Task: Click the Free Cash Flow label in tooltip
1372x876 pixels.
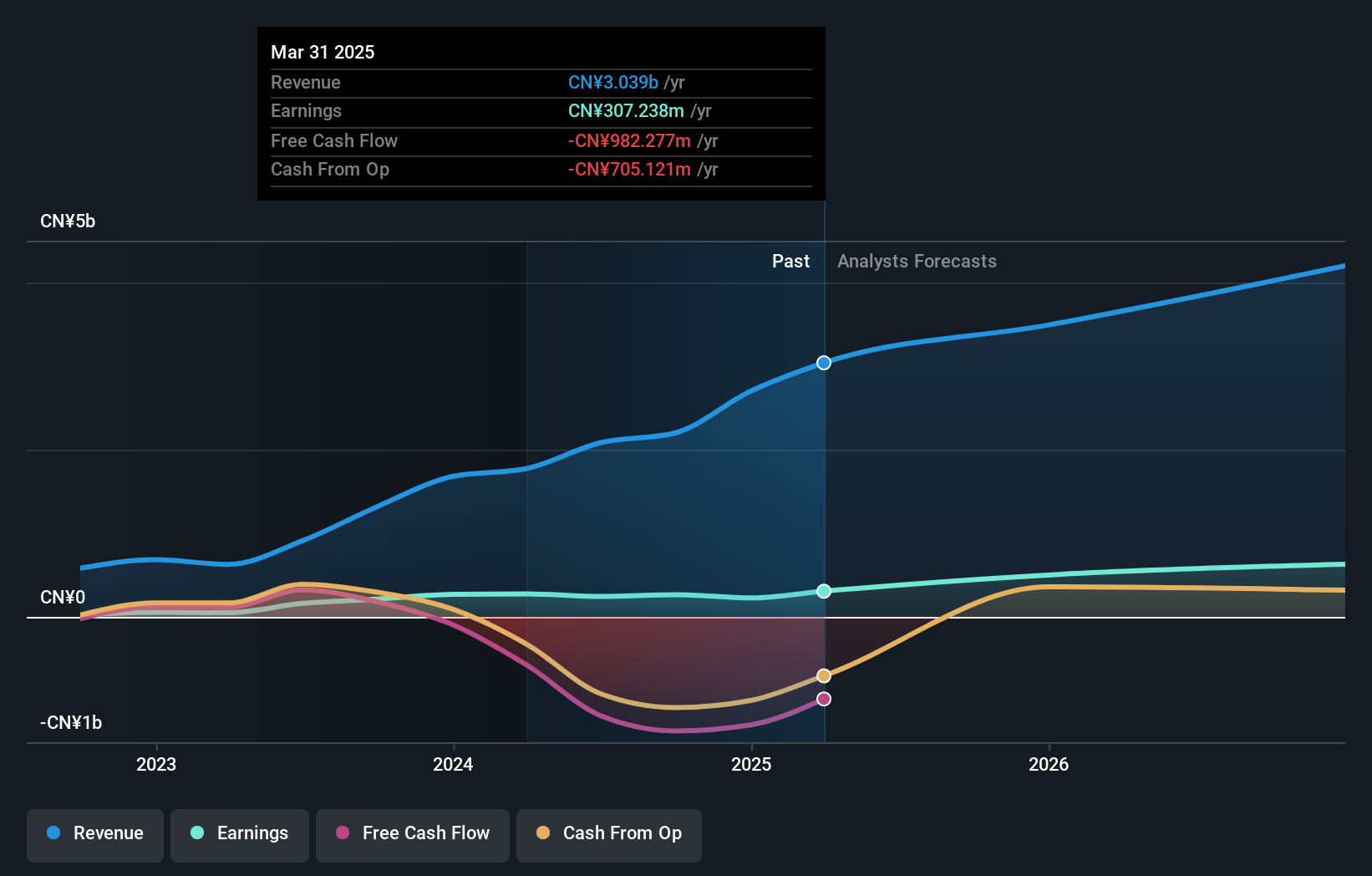Action: pos(334,141)
